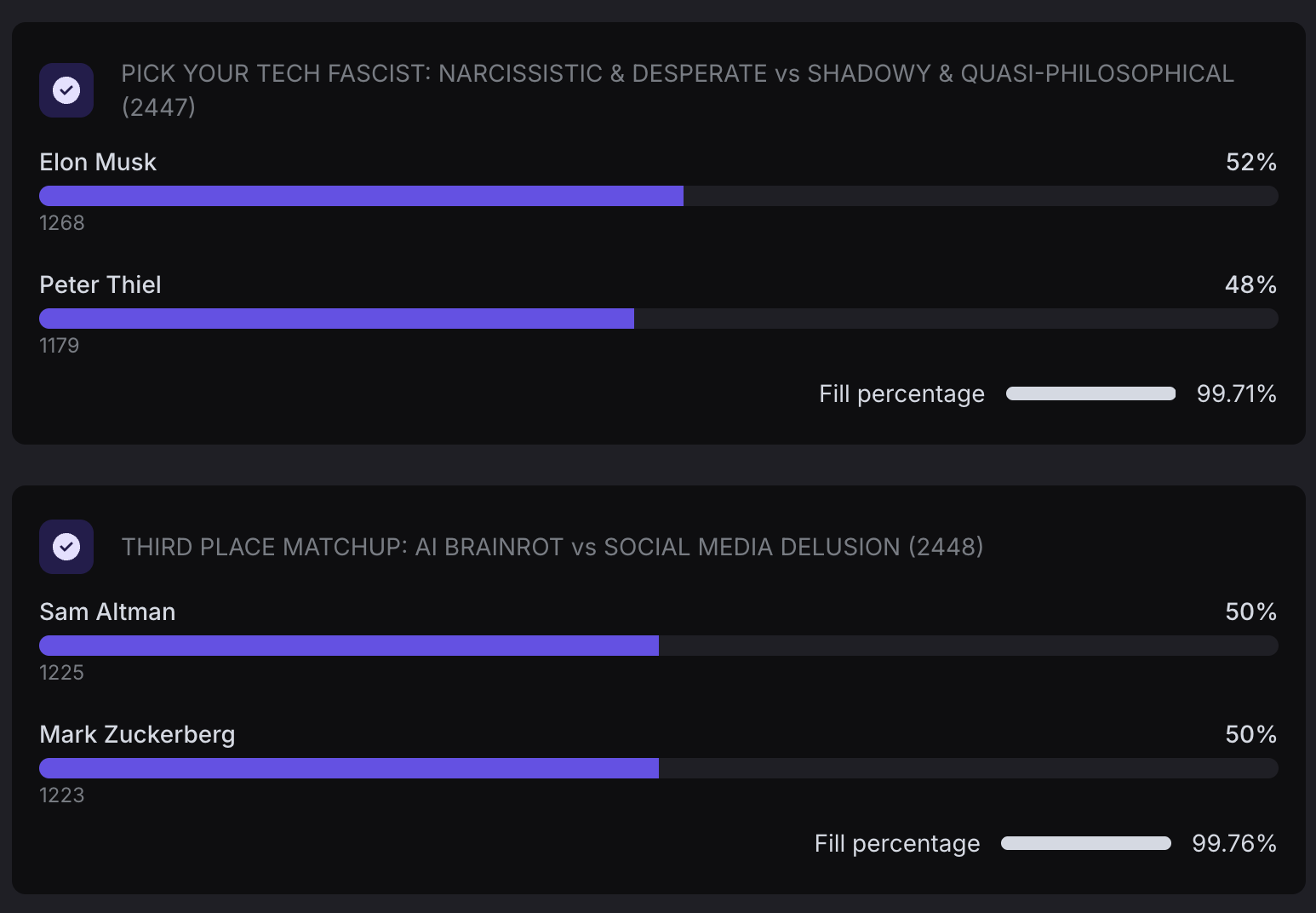The width and height of the screenshot is (1316, 913).
Task: Click the 1225 vote count under Sam Altman
Action: tap(62, 673)
